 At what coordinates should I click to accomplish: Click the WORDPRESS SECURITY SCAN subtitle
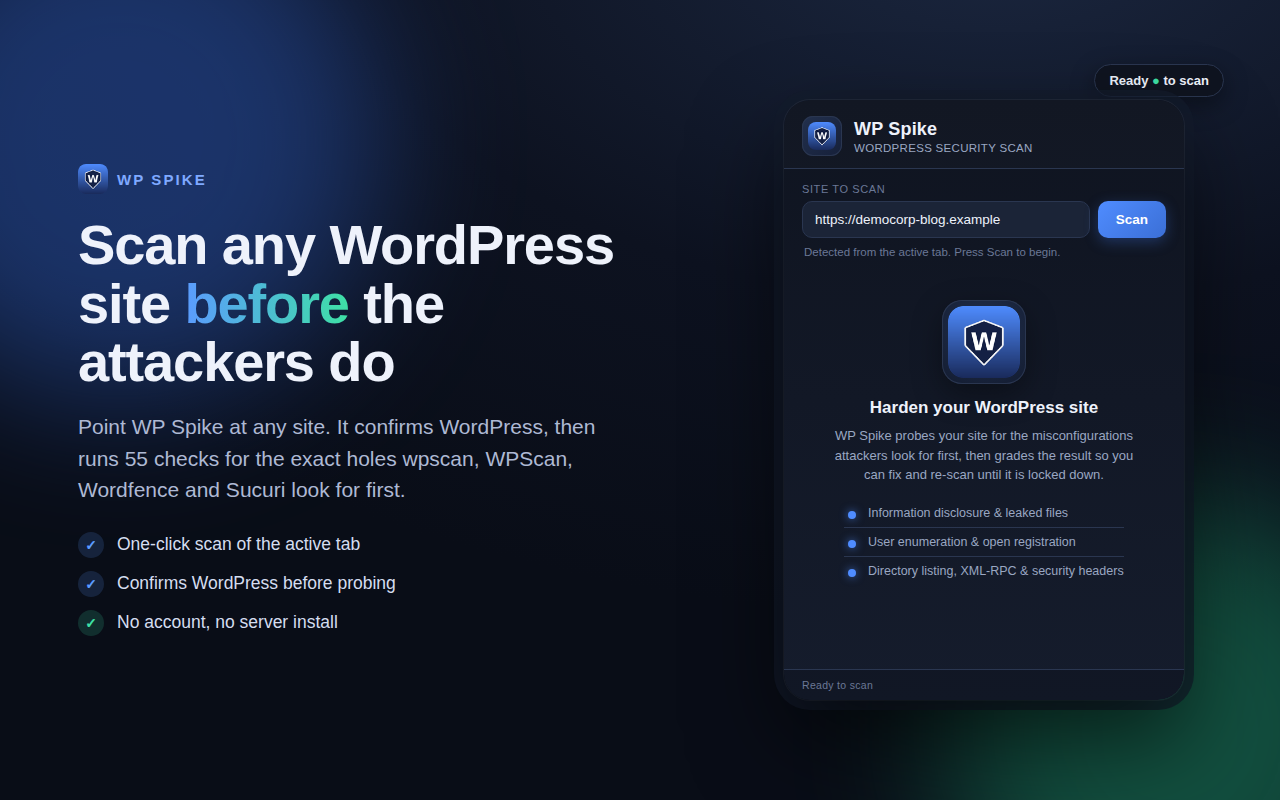pyautogui.click(x=943, y=148)
